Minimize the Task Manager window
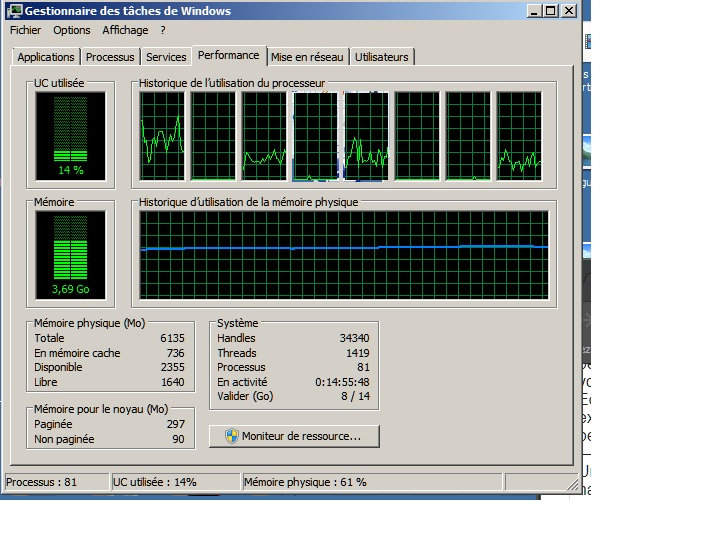The height and width of the screenshot is (556, 728). tap(534, 11)
